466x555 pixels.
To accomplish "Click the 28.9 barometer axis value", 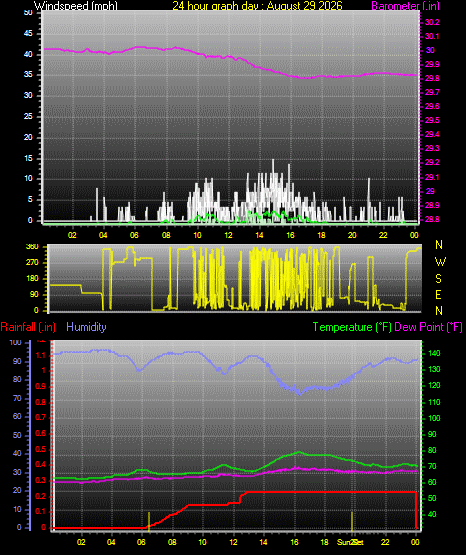I will tap(432, 205).
